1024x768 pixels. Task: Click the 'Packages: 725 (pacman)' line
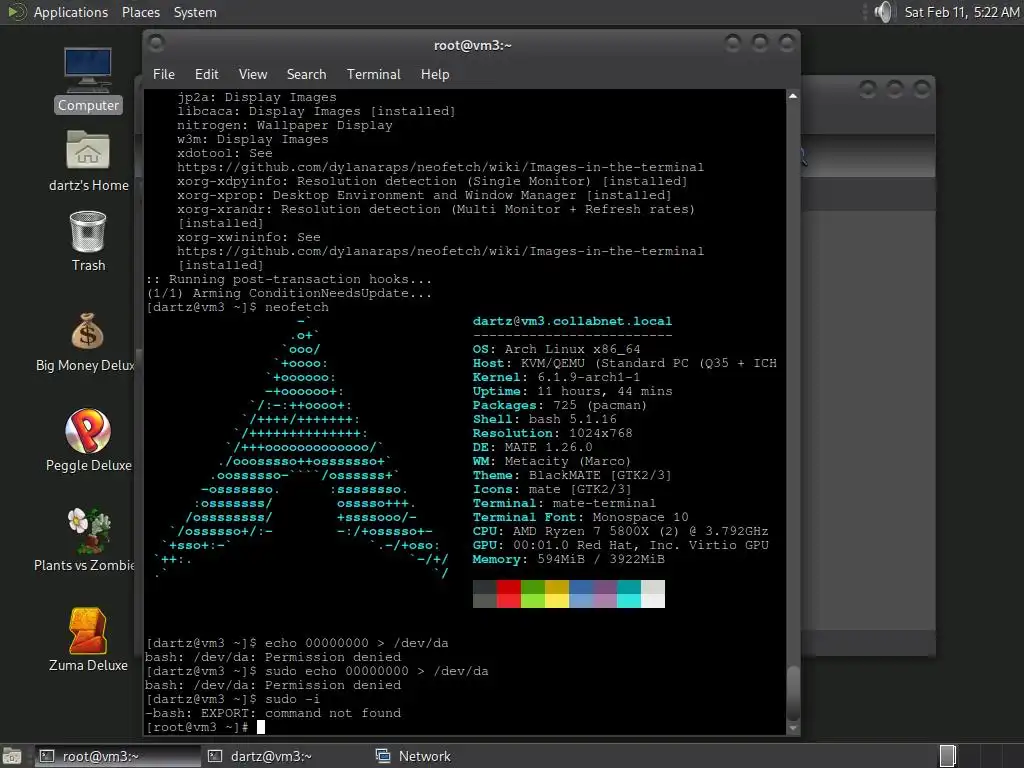click(x=560, y=405)
